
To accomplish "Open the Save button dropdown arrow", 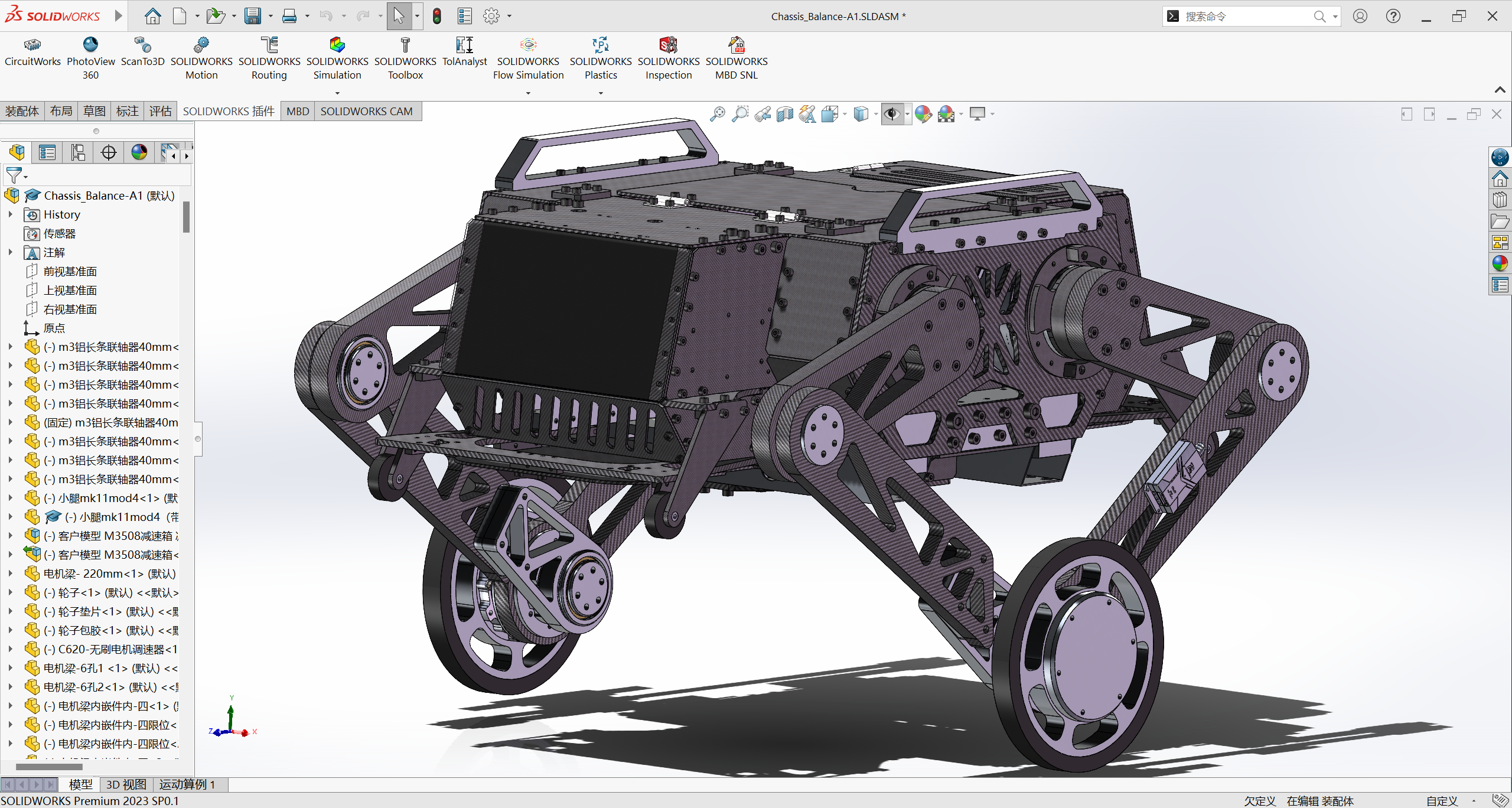I will coord(271,16).
